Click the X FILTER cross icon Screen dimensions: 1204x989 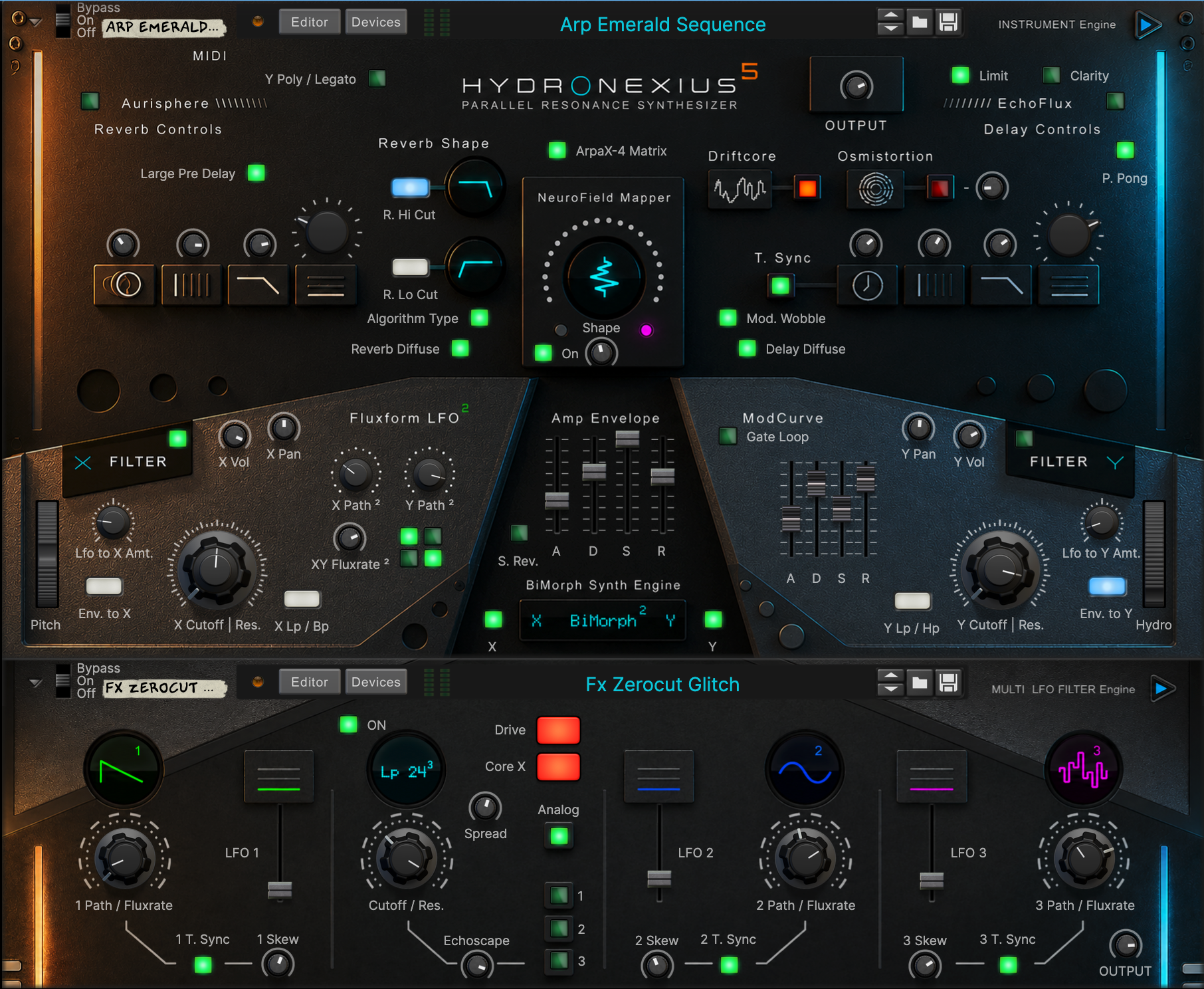83,463
